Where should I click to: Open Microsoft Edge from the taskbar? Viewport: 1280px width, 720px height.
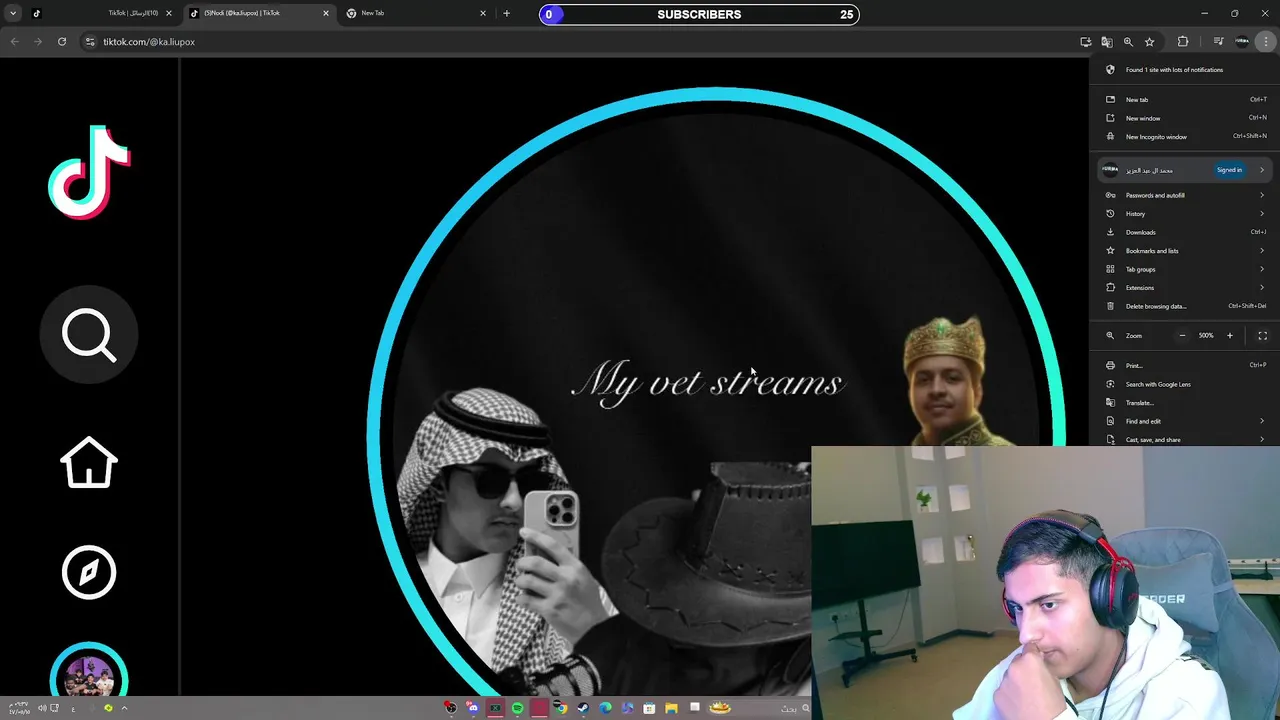pyautogui.click(x=605, y=708)
